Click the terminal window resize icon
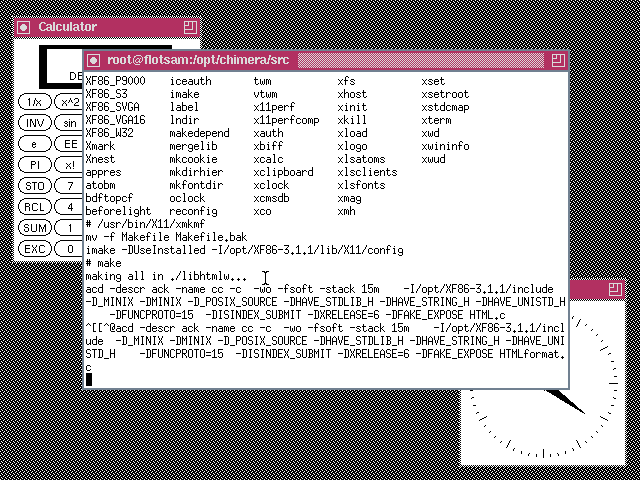This screenshot has width=640, height=480. point(557,60)
